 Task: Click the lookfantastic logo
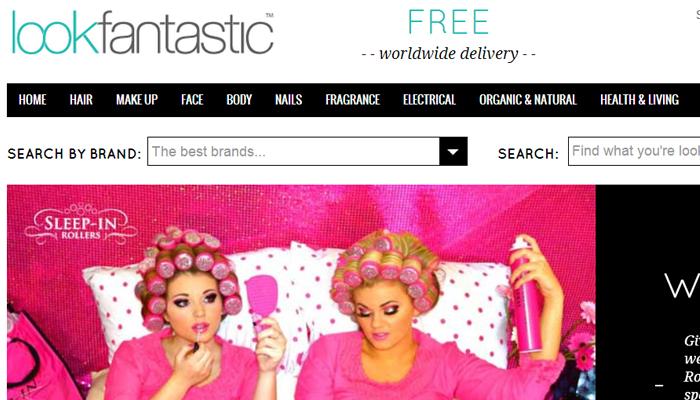click(143, 33)
